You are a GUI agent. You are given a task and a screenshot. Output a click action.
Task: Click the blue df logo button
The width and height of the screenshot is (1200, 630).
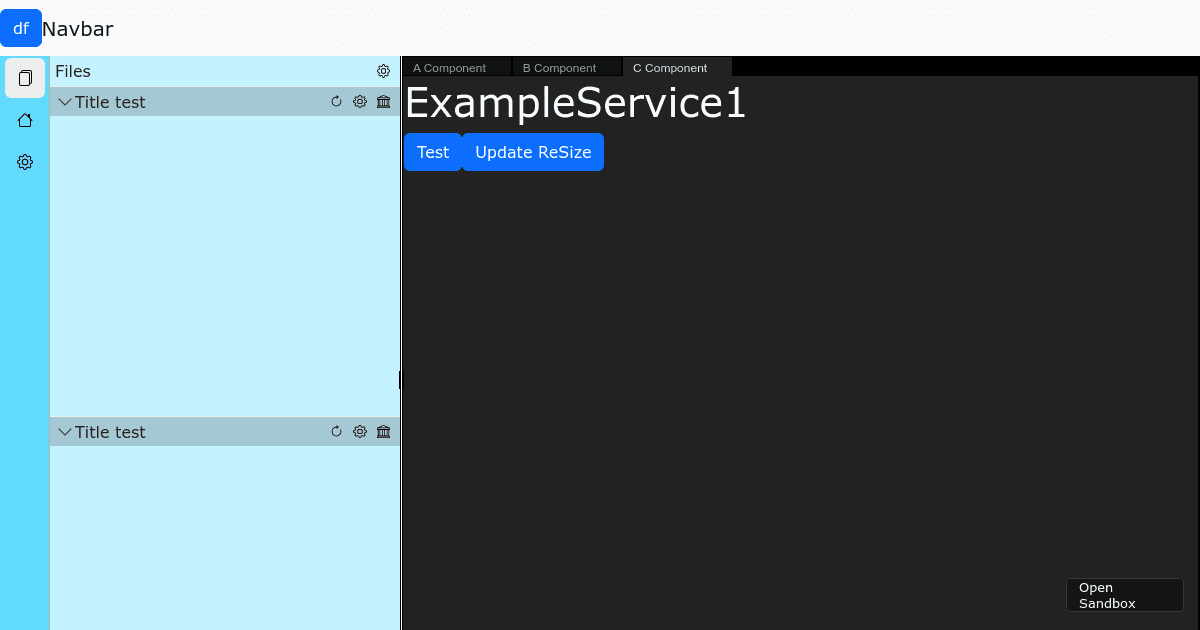pyautogui.click(x=21, y=28)
